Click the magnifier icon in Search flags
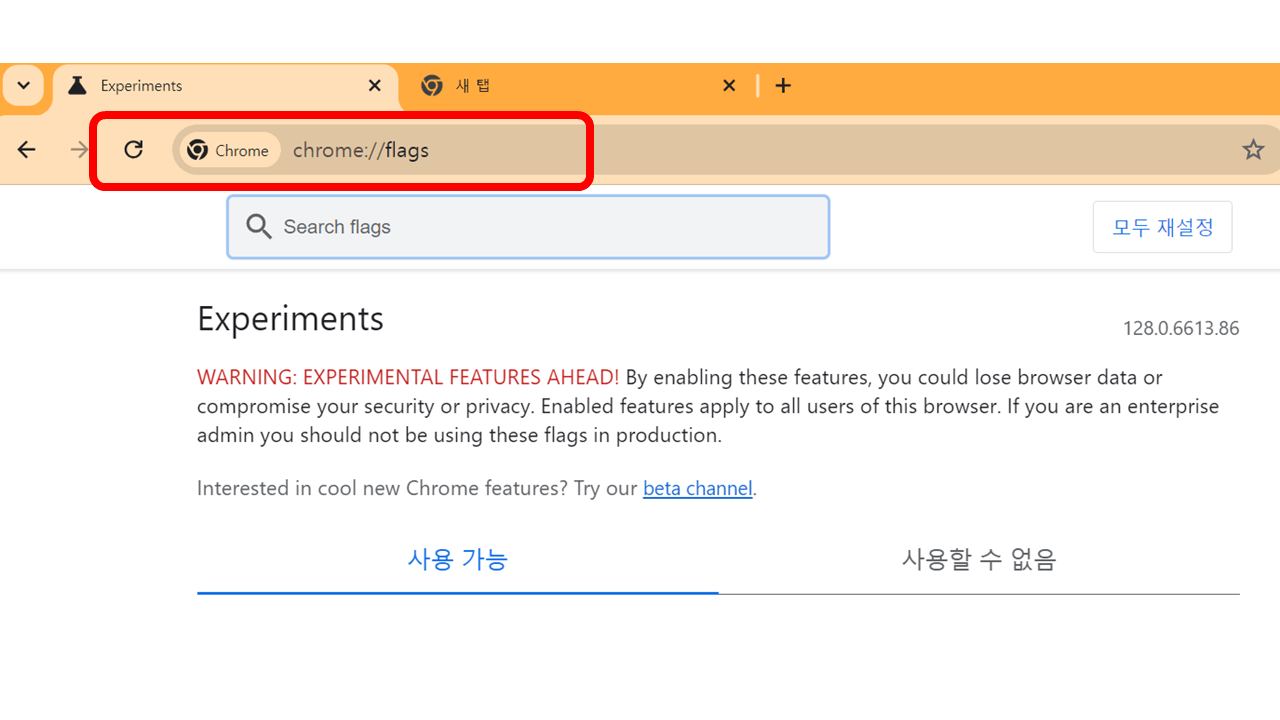Image resolution: width=1280 pixels, height=720 pixels. (259, 227)
